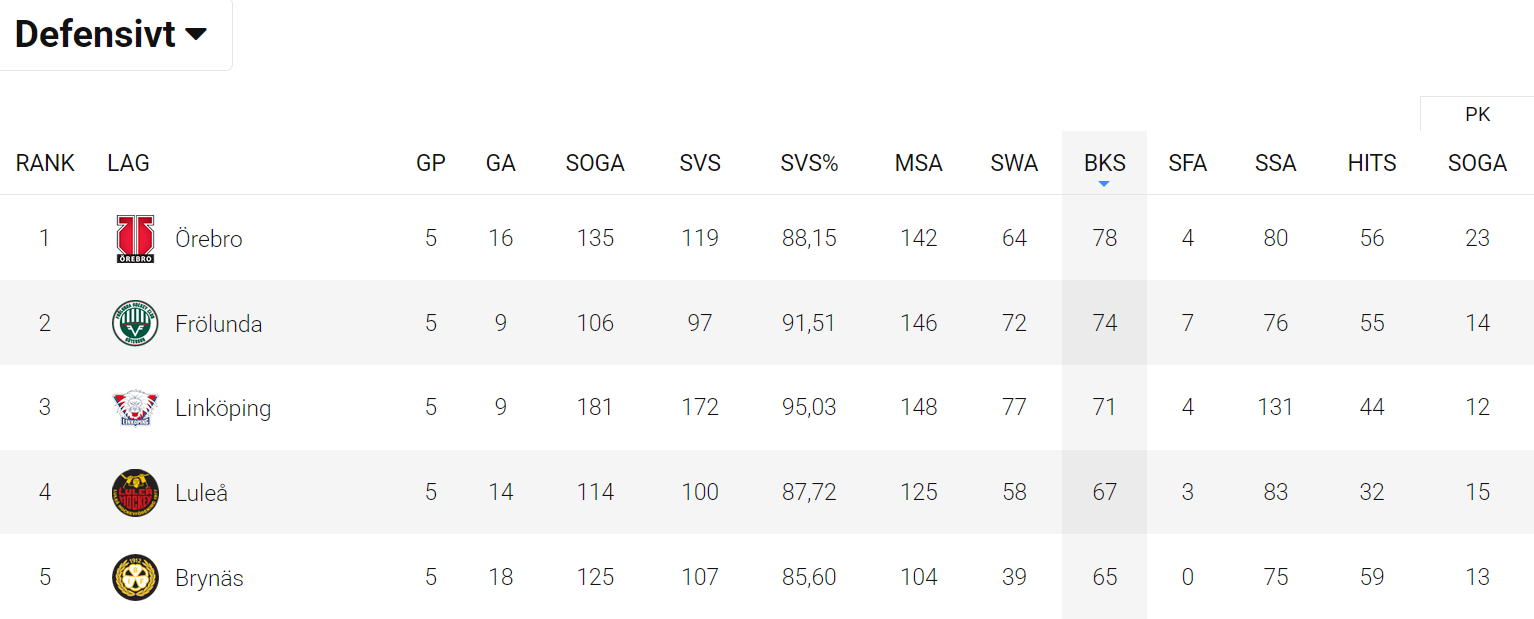
Task: Click the Linköping team logo
Action: coord(135,408)
